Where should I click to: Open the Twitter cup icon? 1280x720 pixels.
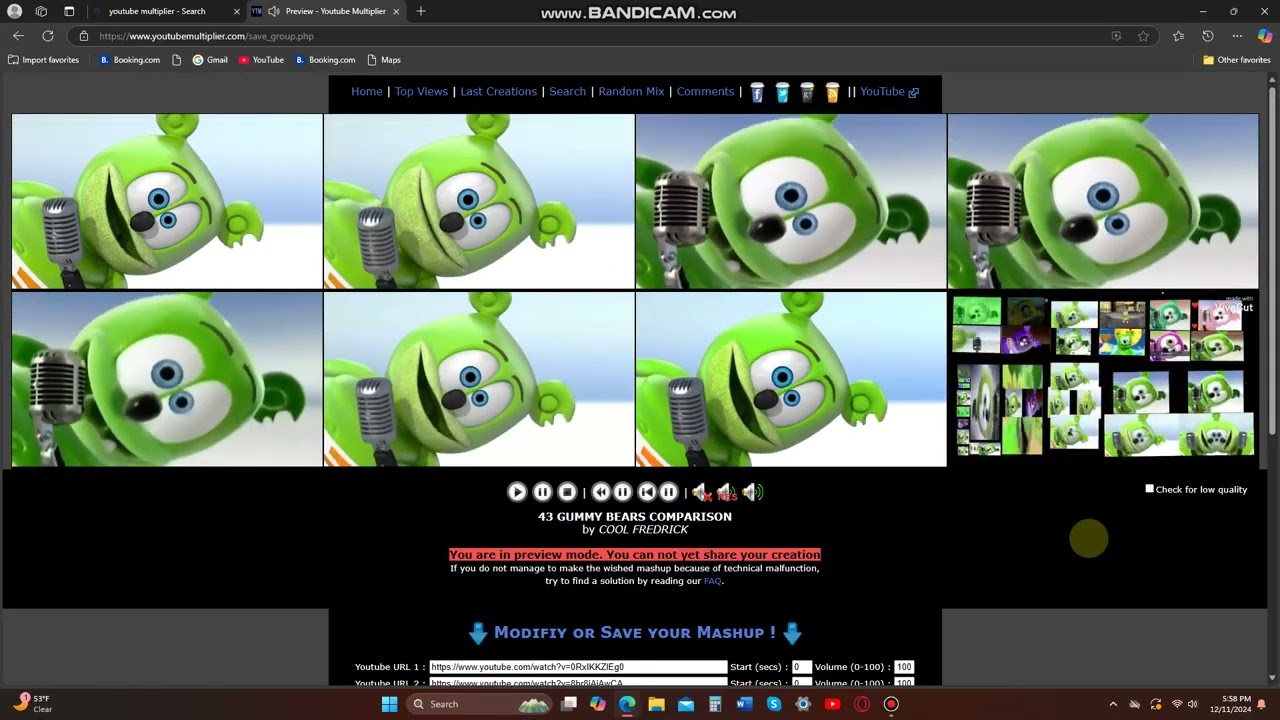point(782,92)
